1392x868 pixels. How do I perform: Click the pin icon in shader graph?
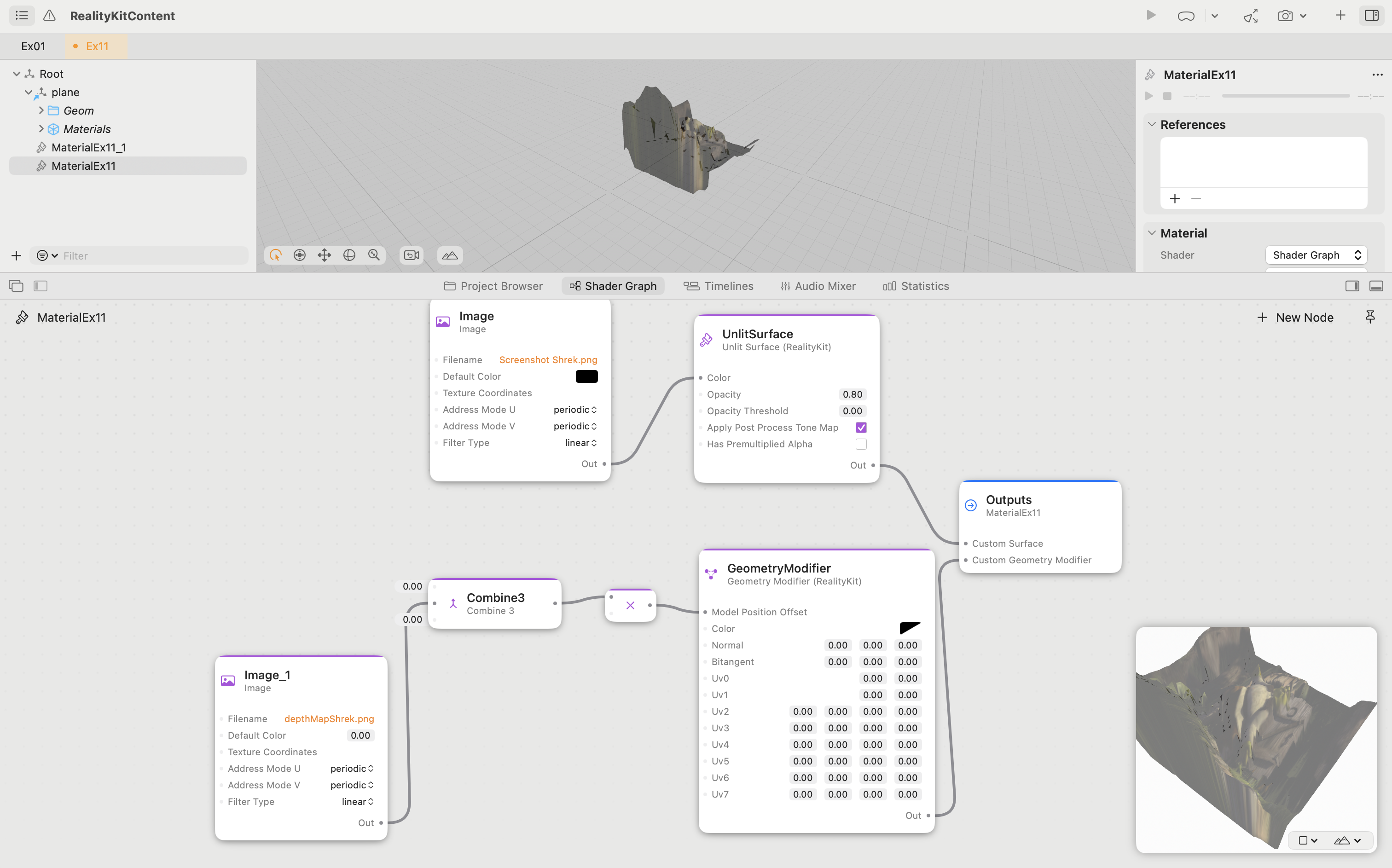(x=1370, y=317)
